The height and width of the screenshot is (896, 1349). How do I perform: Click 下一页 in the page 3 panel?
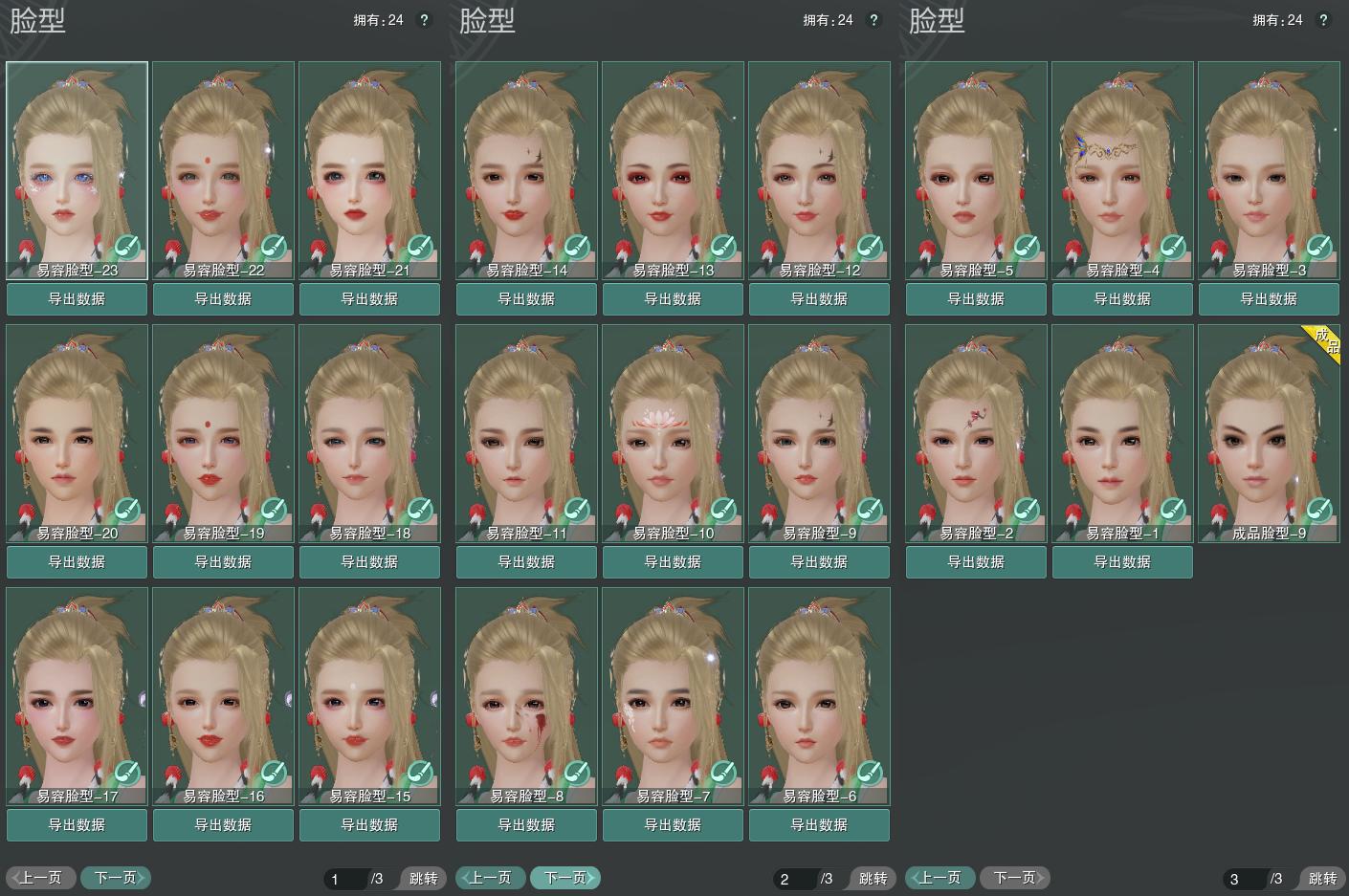tap(1015, 878)
